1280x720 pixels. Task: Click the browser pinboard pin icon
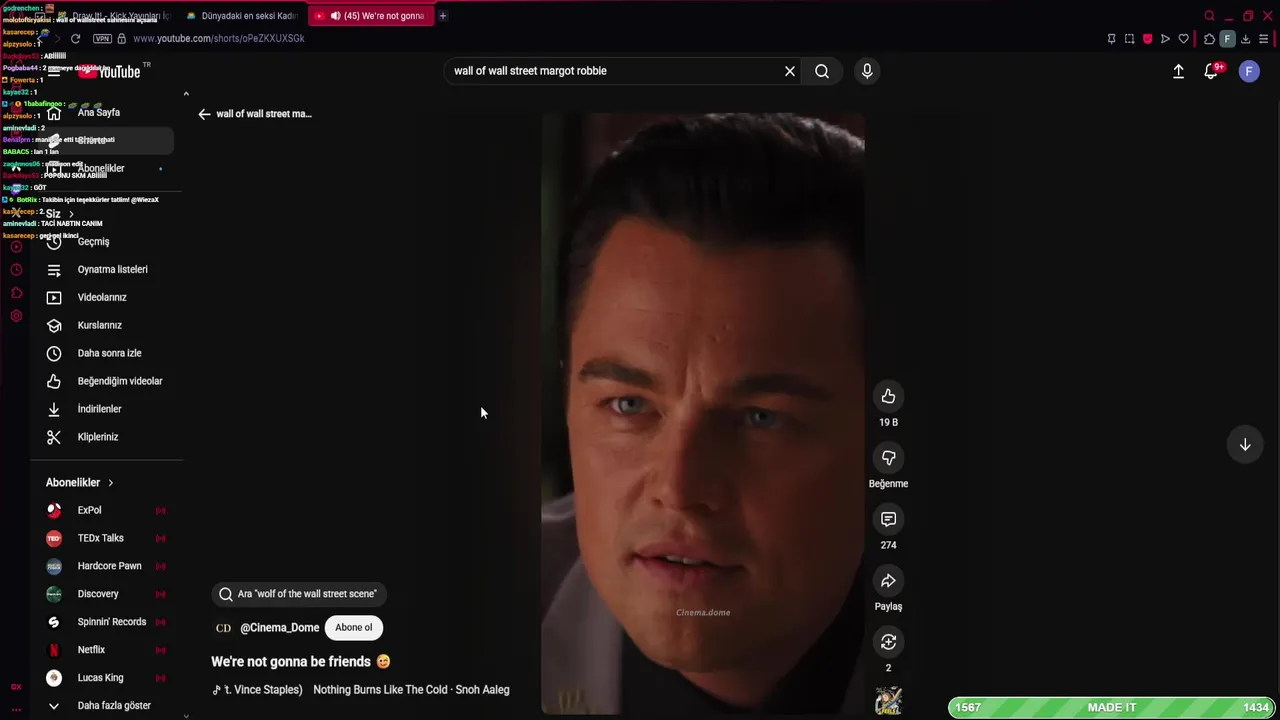pos(1111,39)
